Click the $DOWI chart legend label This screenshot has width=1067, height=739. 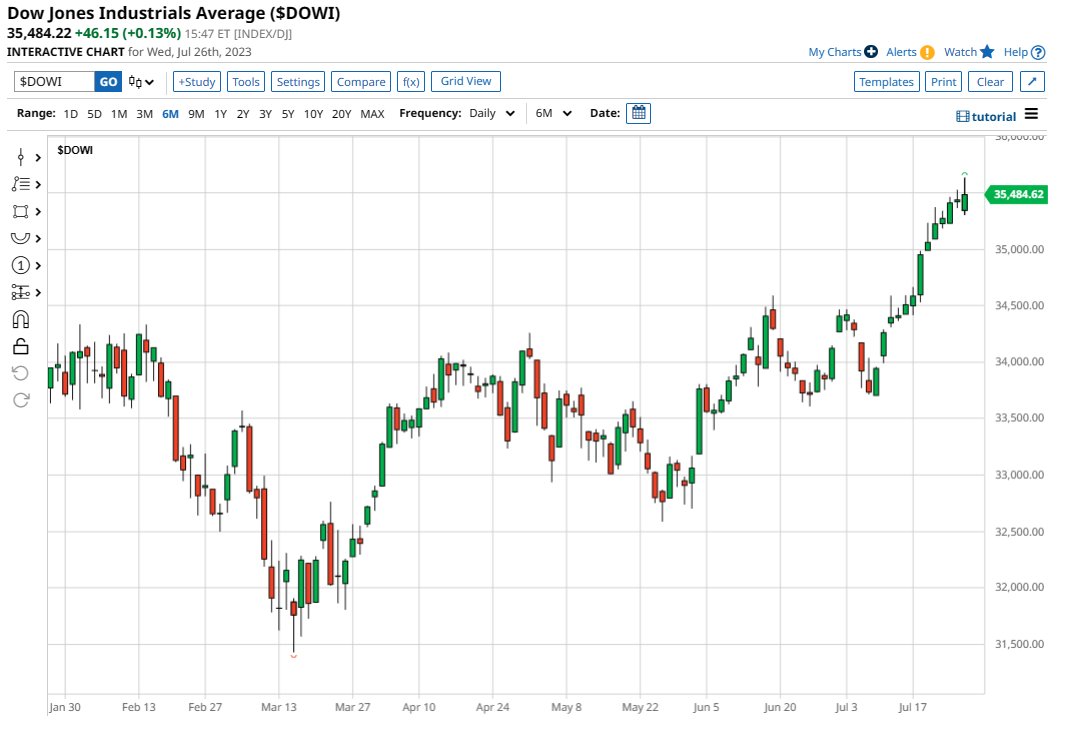[75, 150]
